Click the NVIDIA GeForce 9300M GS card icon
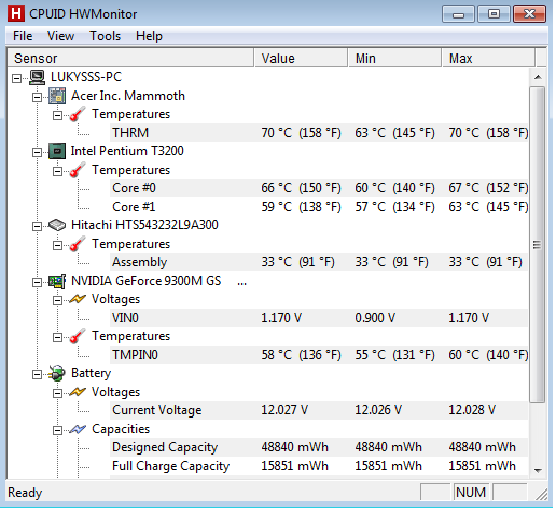 point(57,281)
